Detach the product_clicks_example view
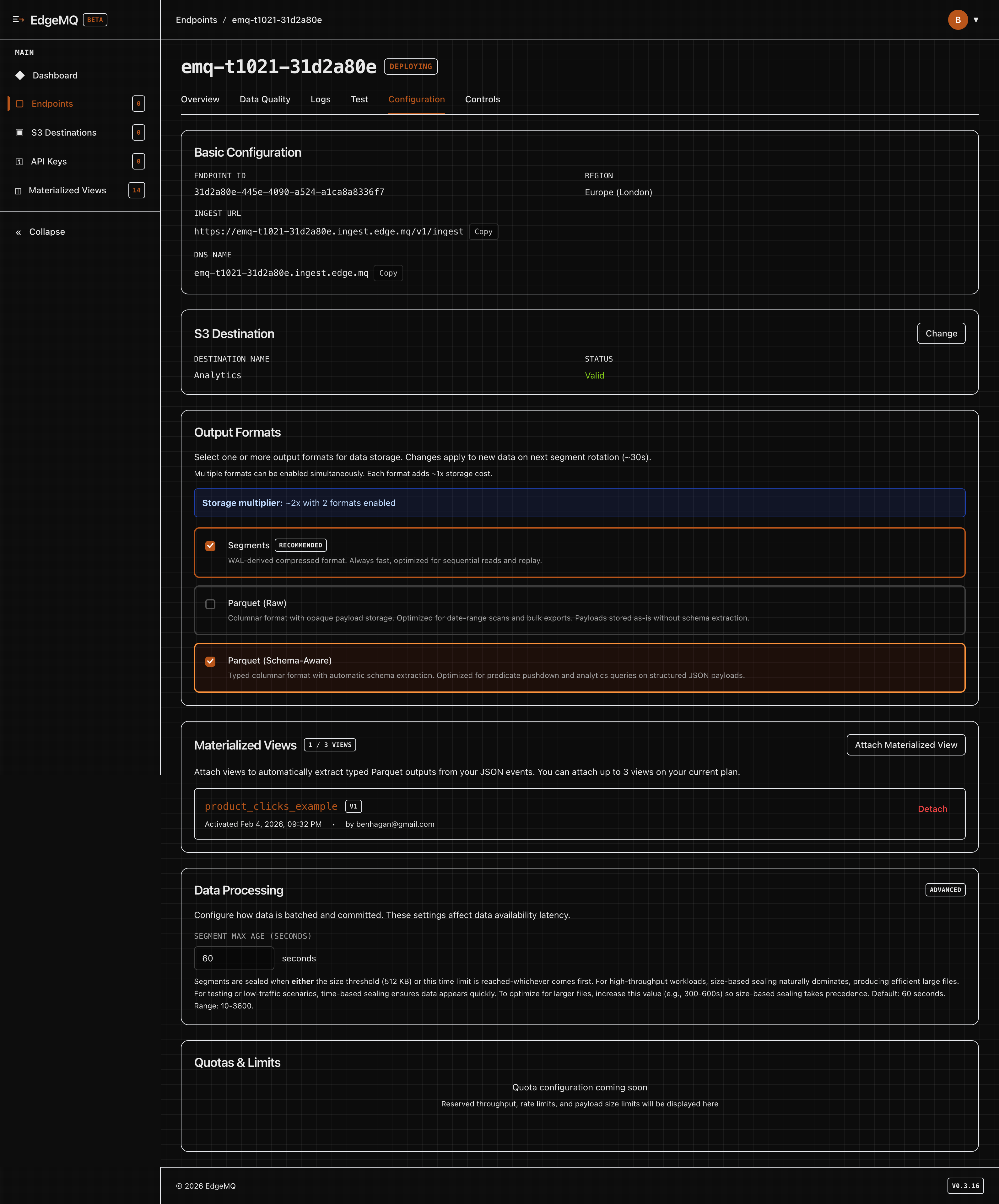This screenshot has width=999, height=1204. click(932, 809)
